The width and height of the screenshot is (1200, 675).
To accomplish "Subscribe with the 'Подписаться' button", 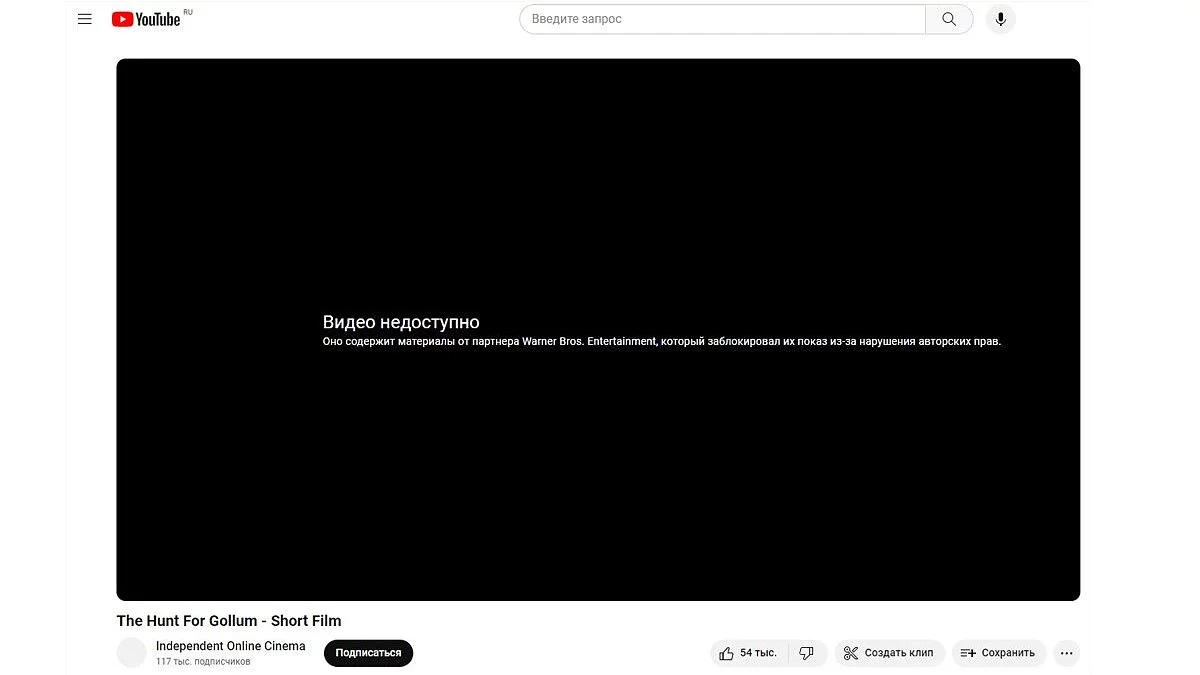I will 368,653.
